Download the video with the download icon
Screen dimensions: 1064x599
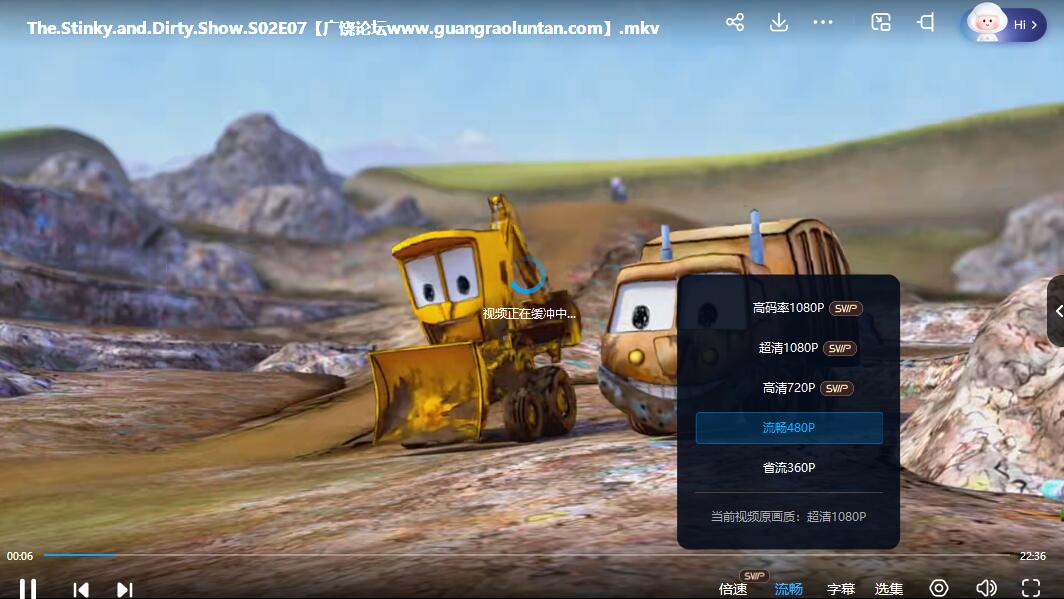[779, 22]
